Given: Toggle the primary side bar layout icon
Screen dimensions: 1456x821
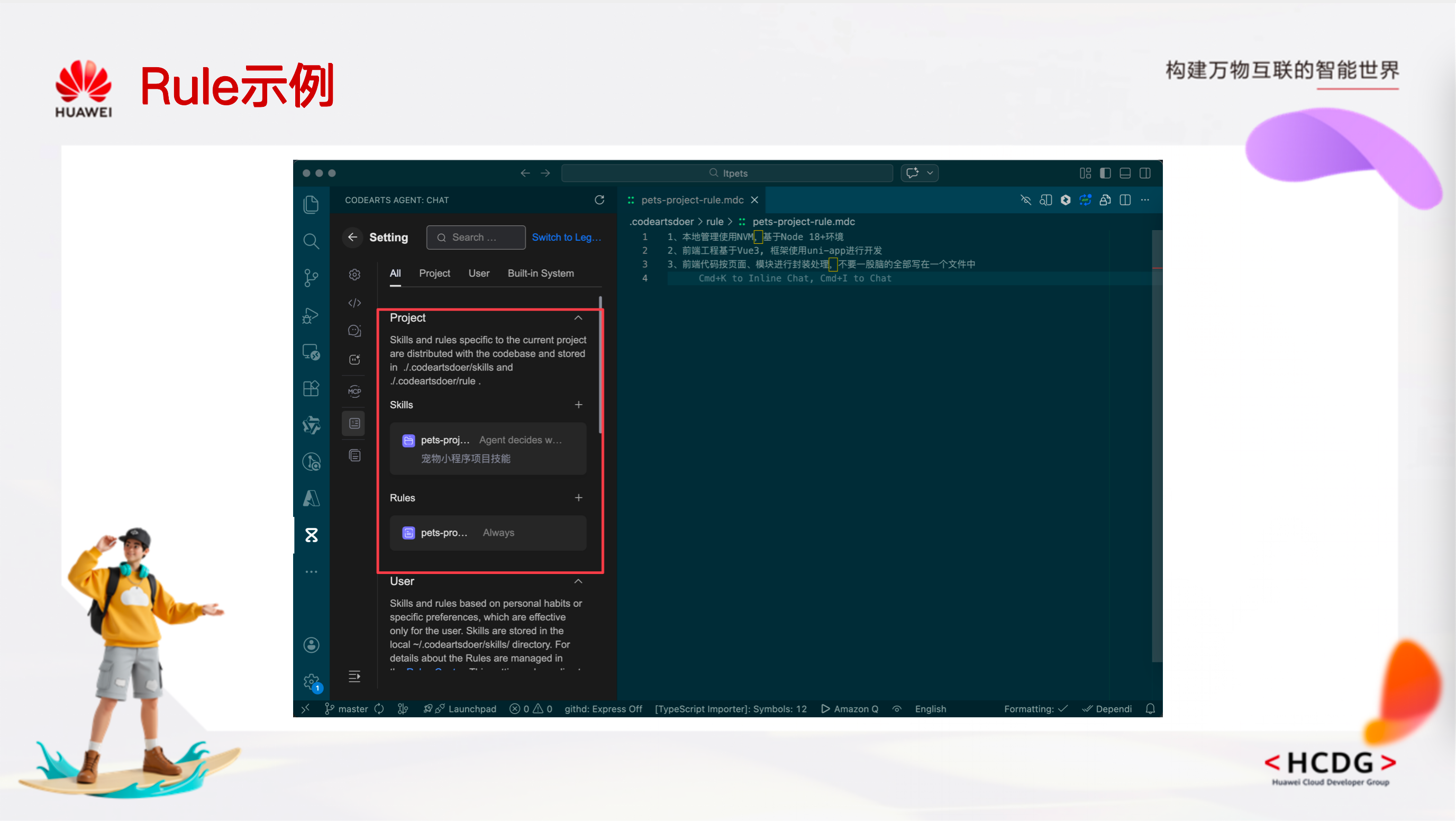Looking at the screenshot, I should click(1105, 173).
